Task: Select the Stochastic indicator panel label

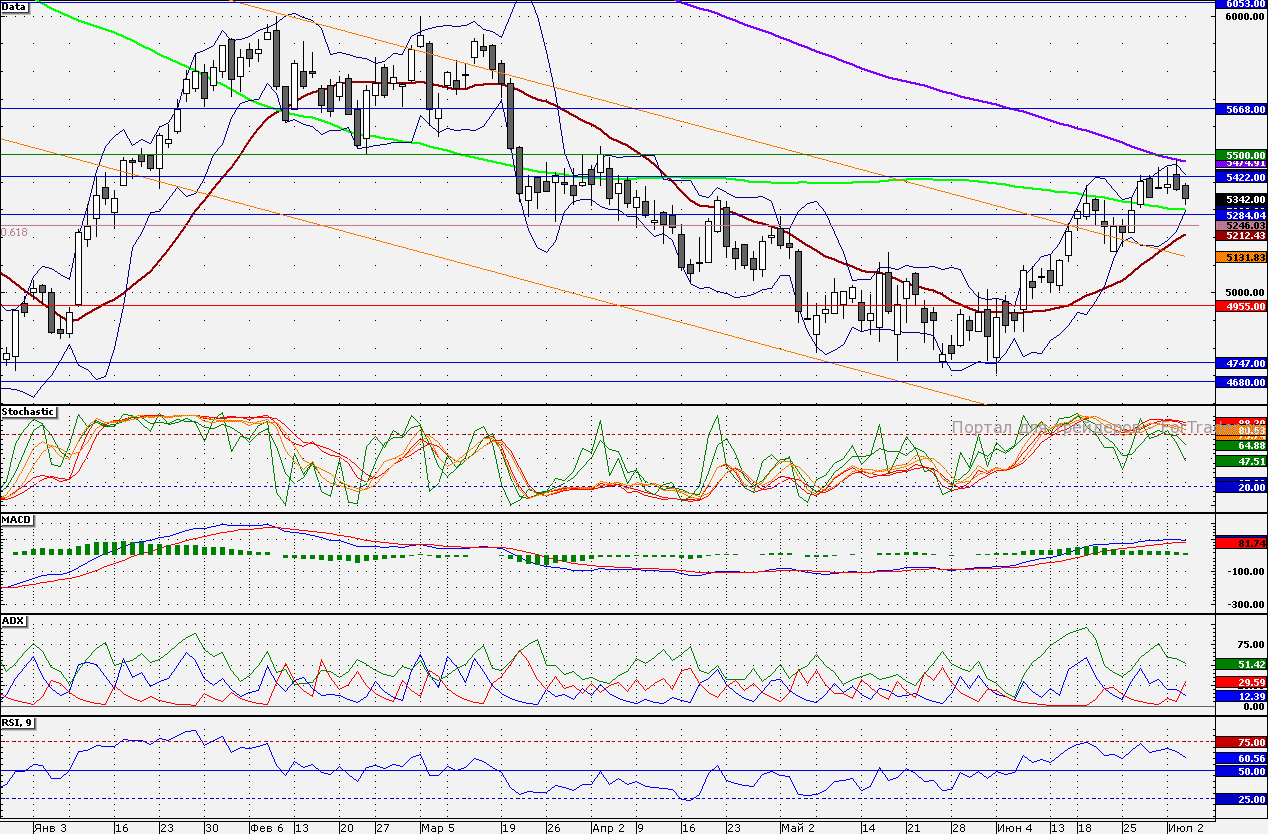Action: pyautogui.click(x=28, y=411)
